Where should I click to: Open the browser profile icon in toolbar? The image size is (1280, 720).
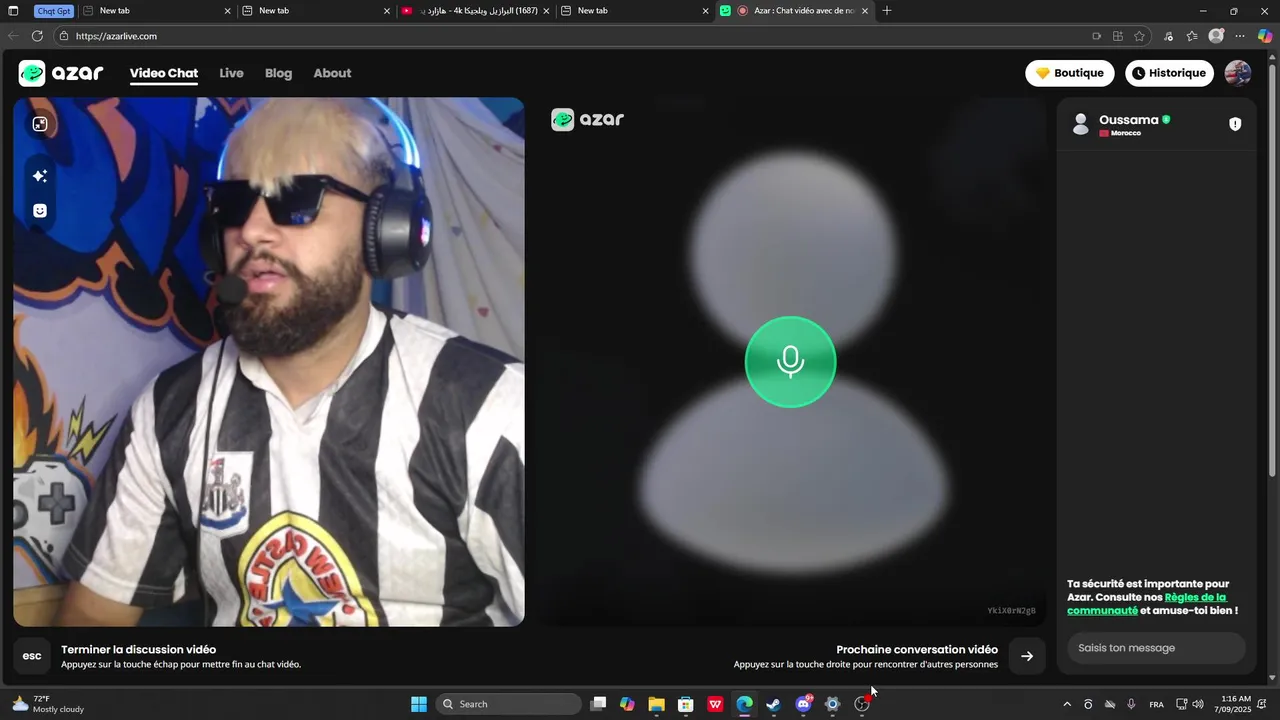(x=1216, y=36)
